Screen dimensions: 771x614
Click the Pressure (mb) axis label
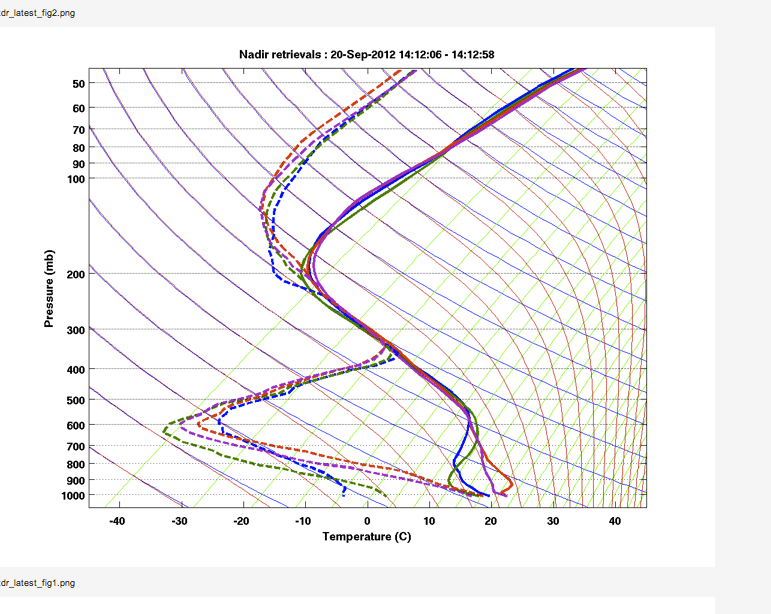[x=49, y=288]
